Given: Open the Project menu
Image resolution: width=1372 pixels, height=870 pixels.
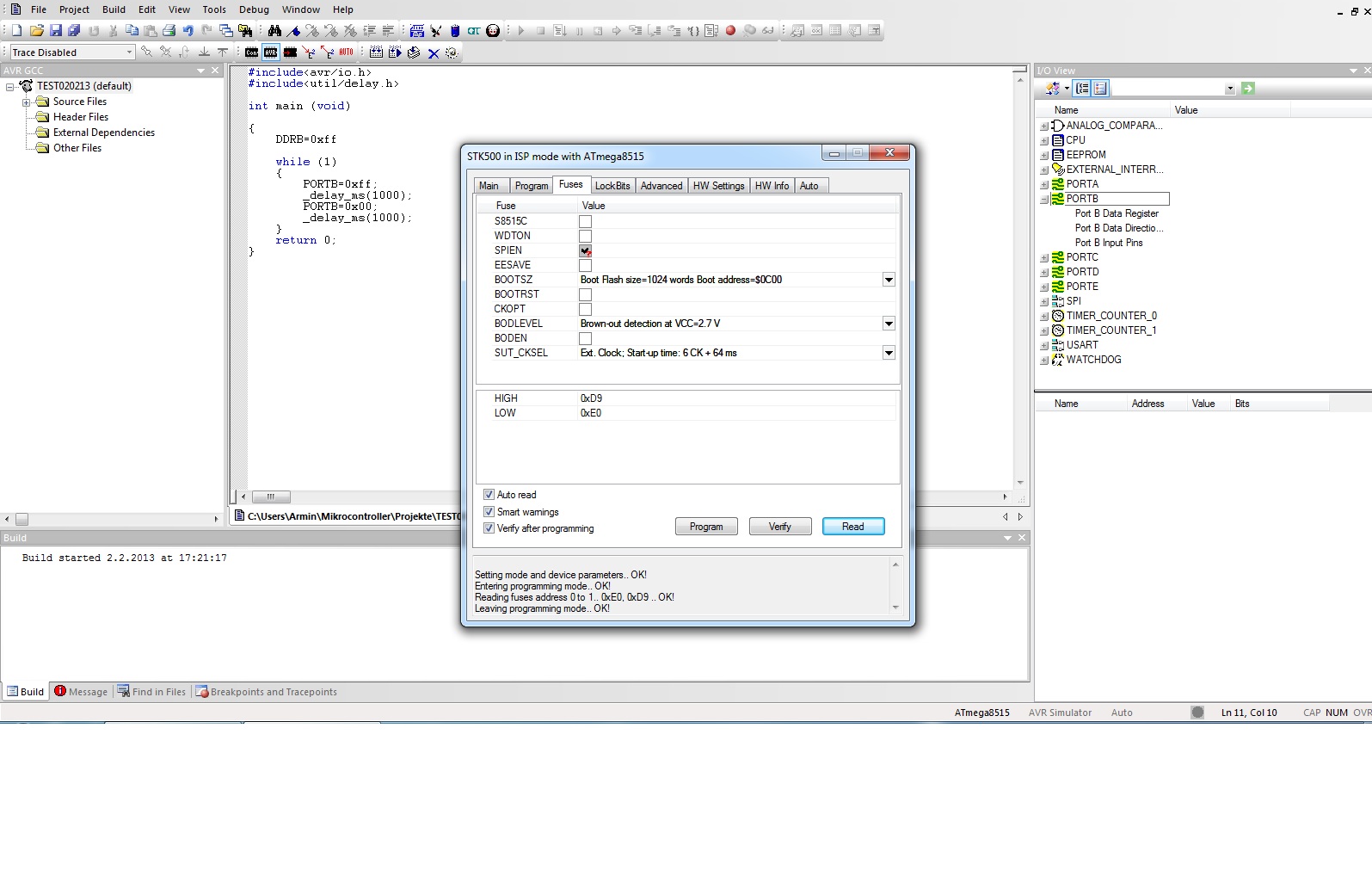Looking at the screenshot, I should pyautogui.click(x=74, y=9).
